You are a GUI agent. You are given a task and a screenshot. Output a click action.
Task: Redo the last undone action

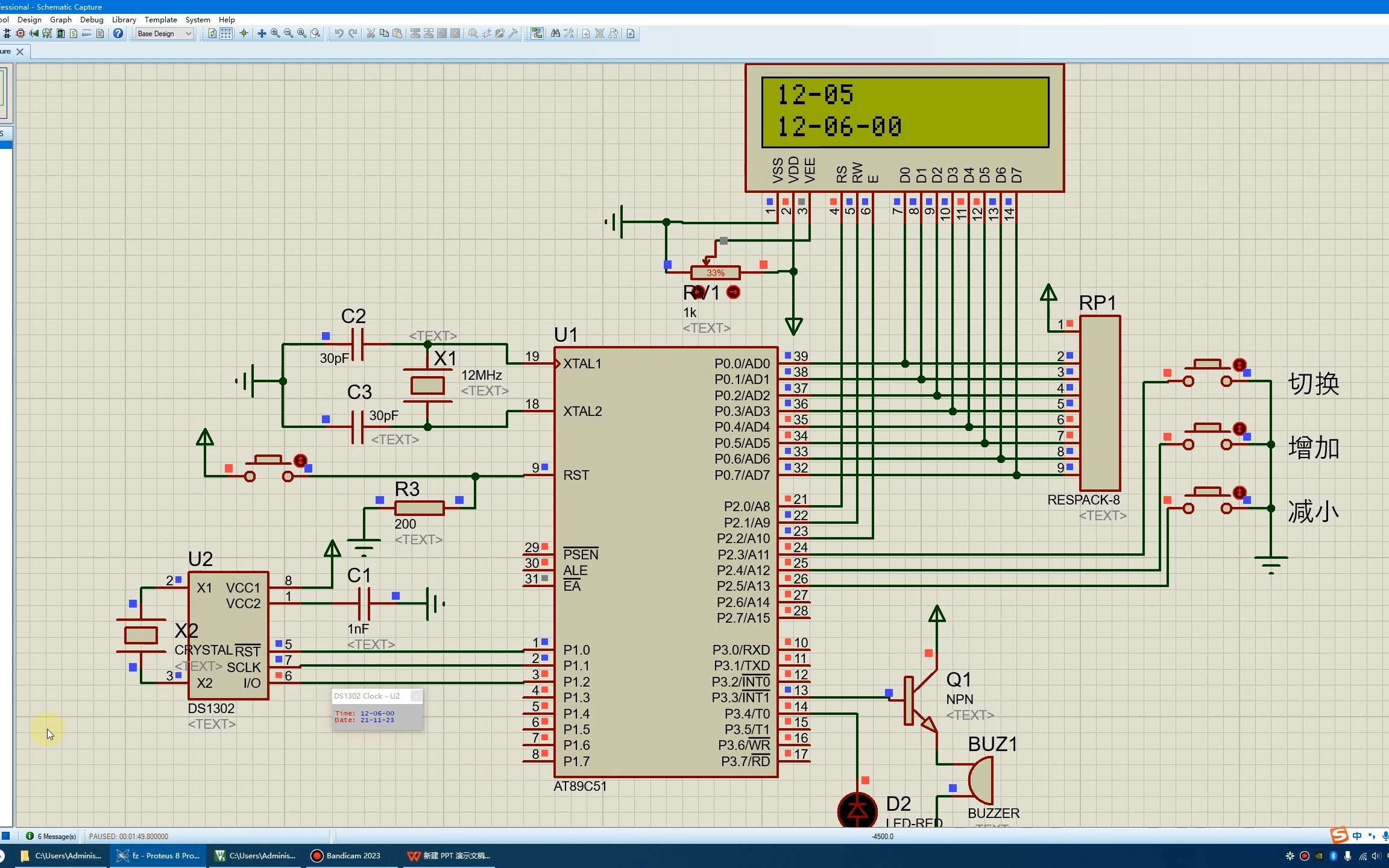353,34
